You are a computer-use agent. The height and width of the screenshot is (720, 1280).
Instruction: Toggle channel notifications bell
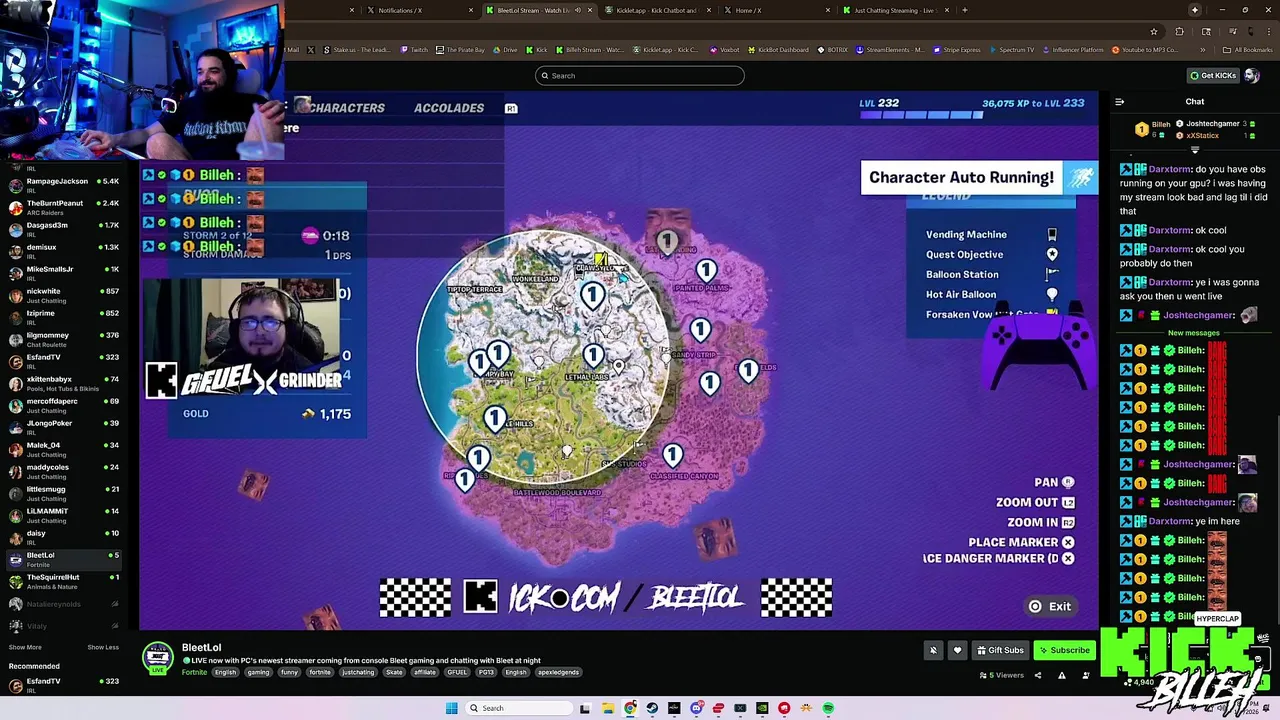click(933, 650)
